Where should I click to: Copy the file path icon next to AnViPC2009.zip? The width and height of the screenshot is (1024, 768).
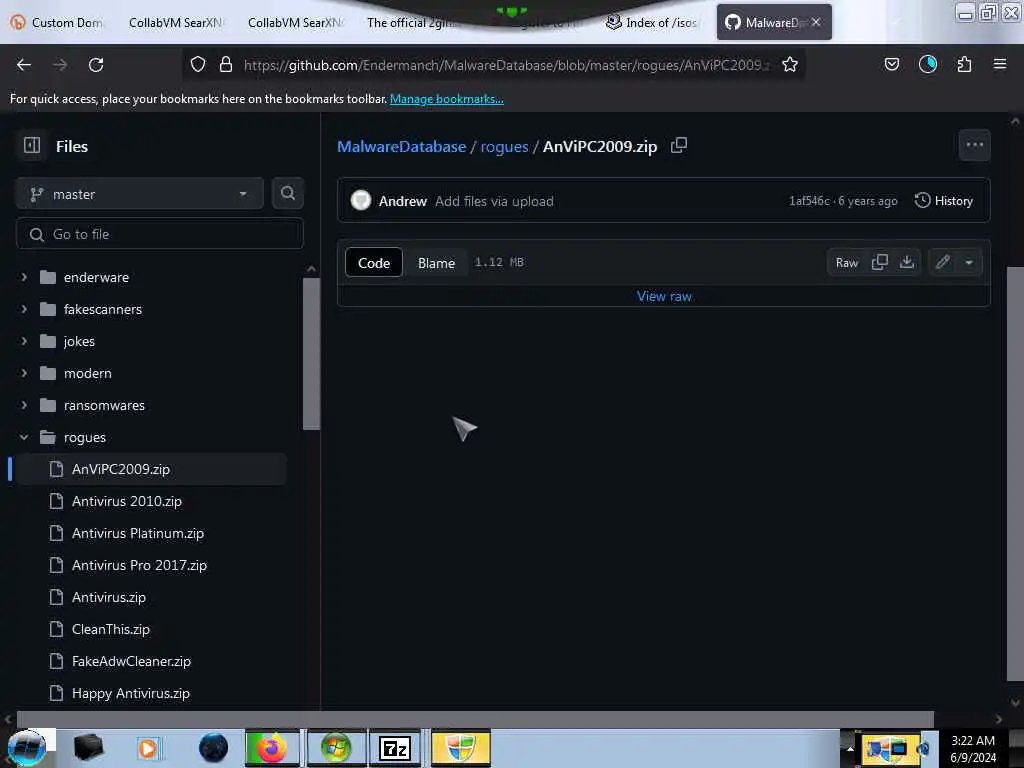pos(679,145)
